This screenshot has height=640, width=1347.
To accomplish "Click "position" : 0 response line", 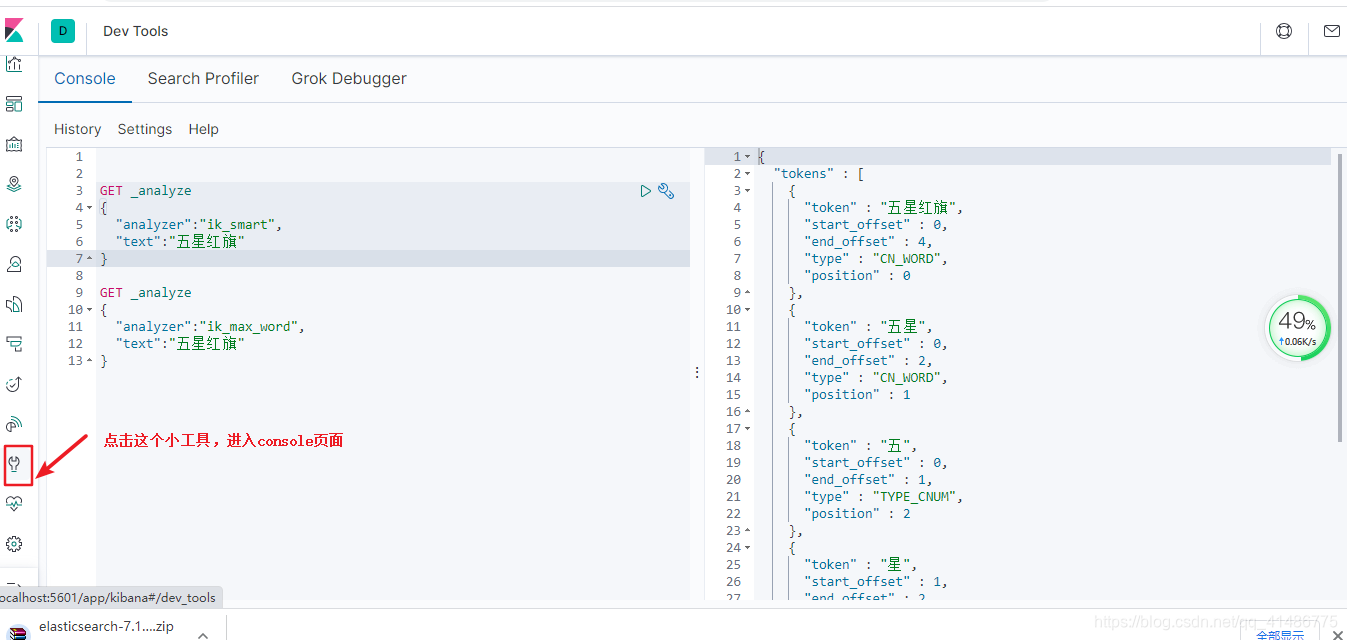I will [857, 276].
